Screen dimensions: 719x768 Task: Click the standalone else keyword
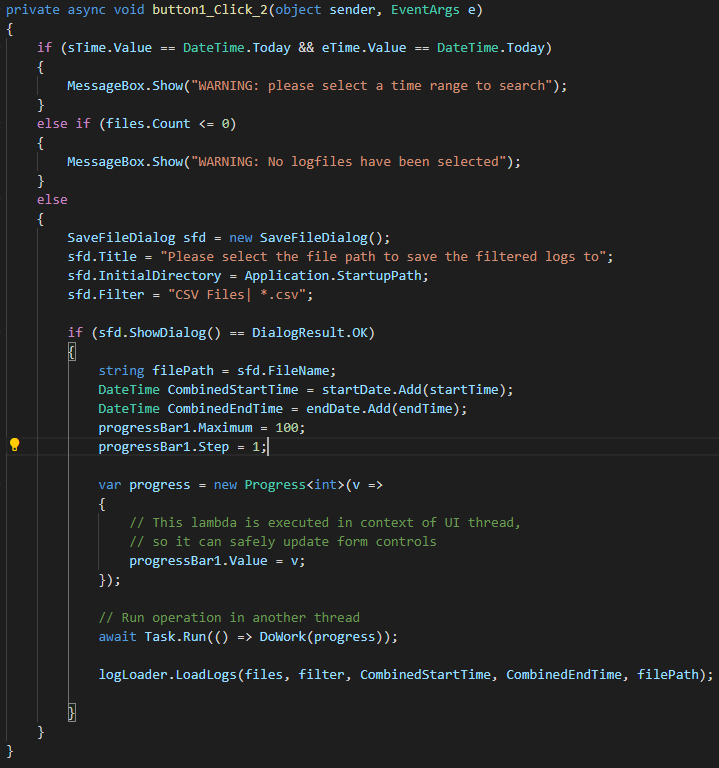coord(52,199)
